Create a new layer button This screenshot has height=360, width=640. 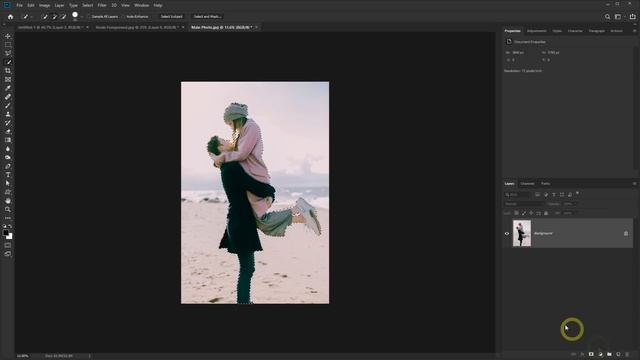pos(618,354)
